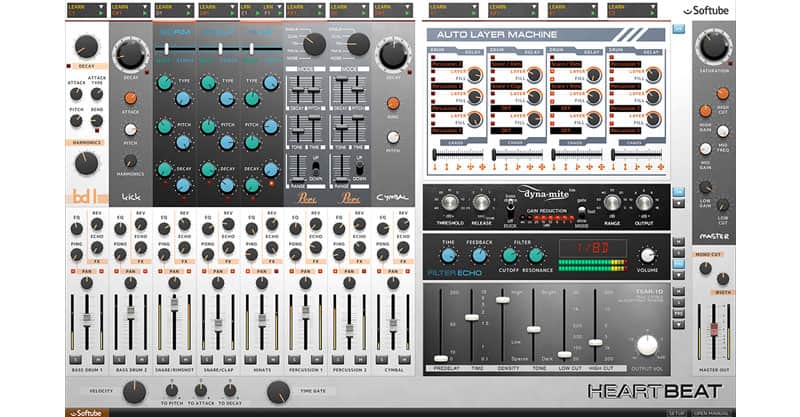Toggle the red LED beside bd1 Decay label
The image size is (800, 417).
click(x=69, y=66)
